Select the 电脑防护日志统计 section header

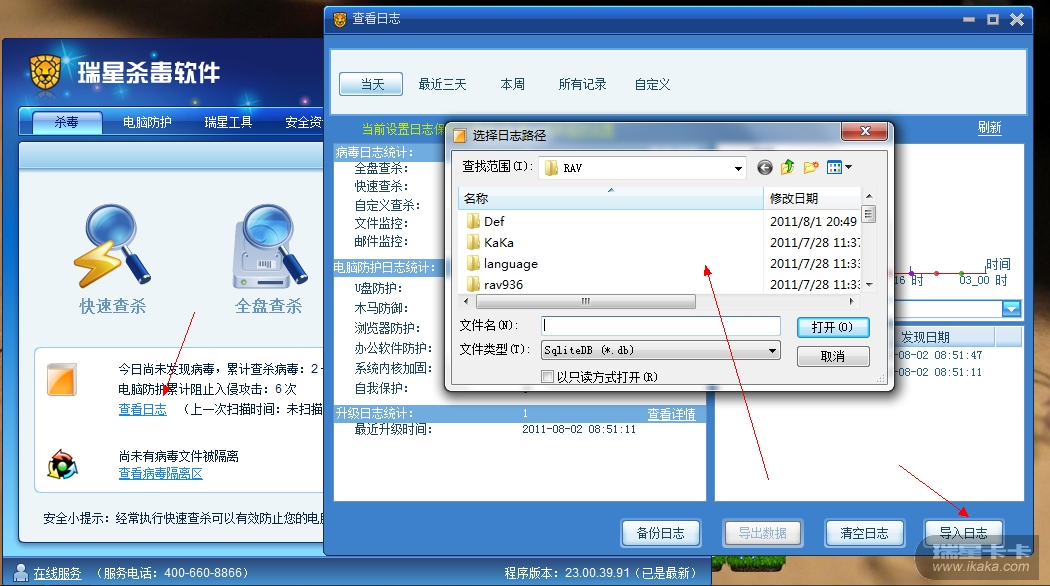coord(384,268)
